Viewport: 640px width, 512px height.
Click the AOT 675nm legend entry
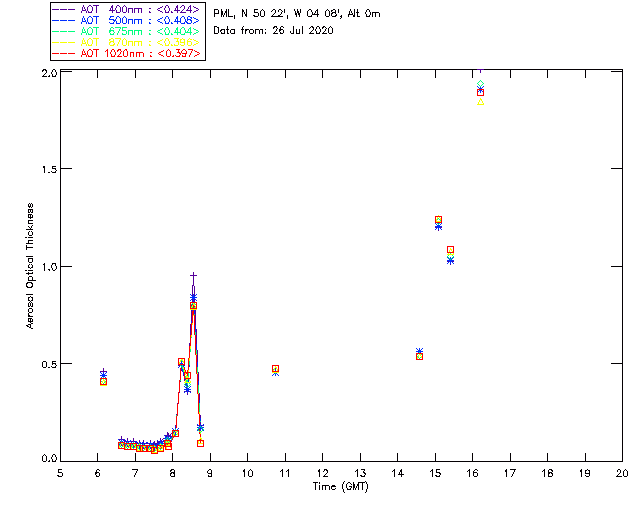127,31
